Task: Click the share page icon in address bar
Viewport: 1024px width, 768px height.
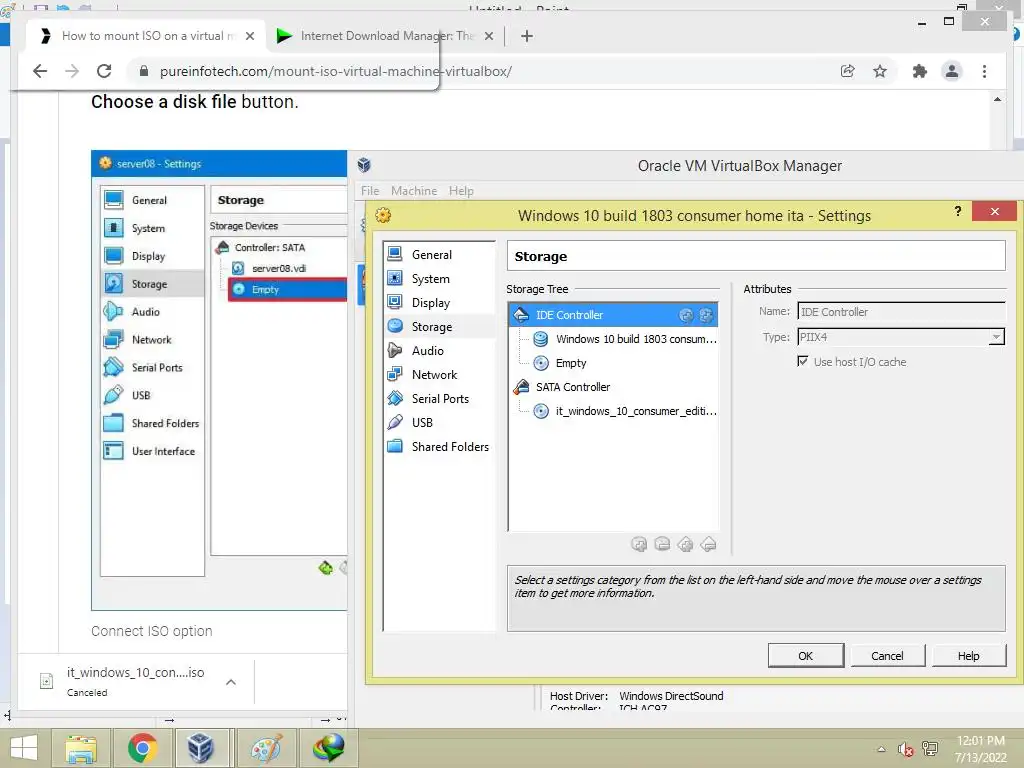Action: click(848, 71)
